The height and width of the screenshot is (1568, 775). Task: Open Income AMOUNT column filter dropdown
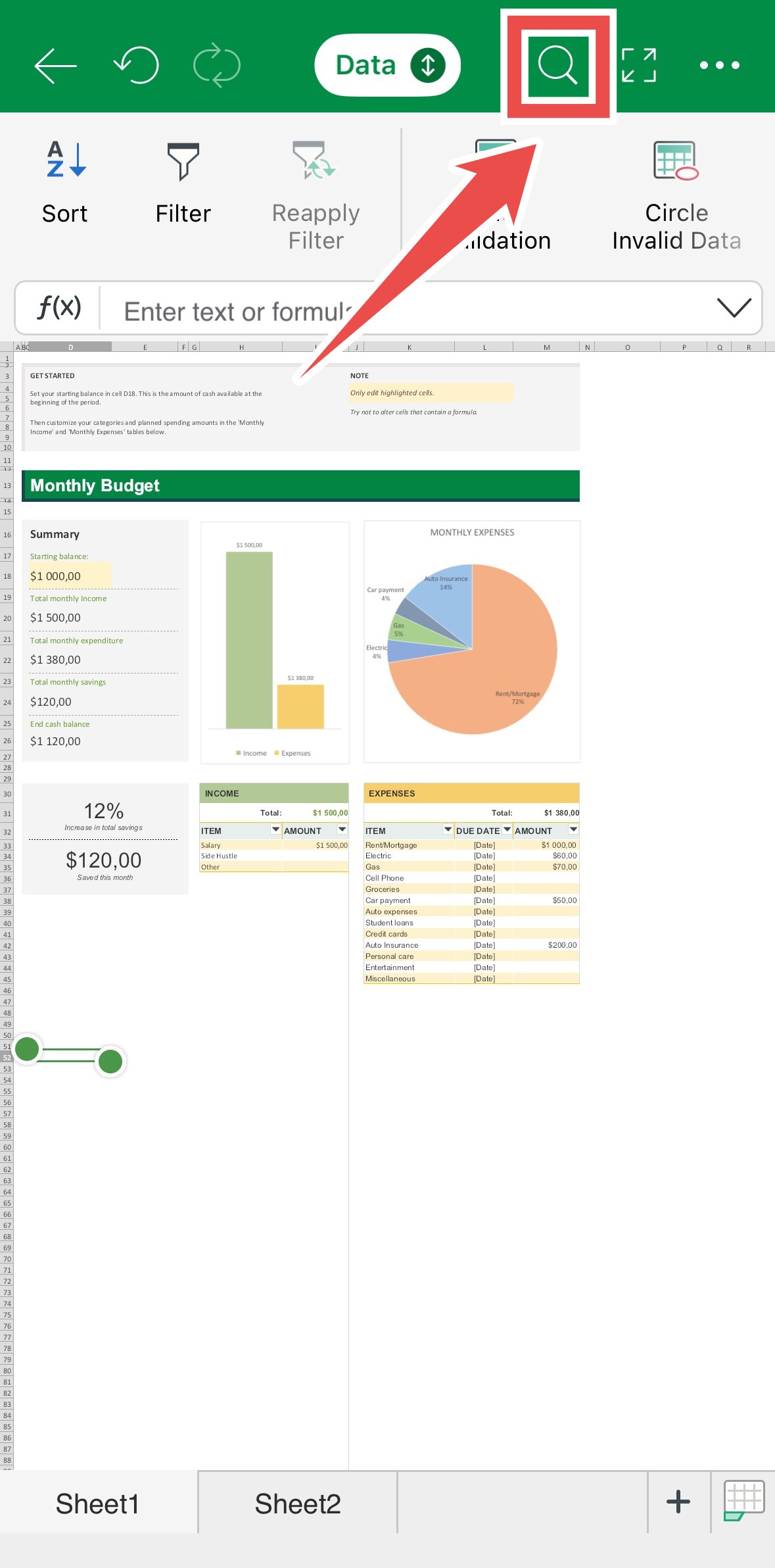(342, 829)
